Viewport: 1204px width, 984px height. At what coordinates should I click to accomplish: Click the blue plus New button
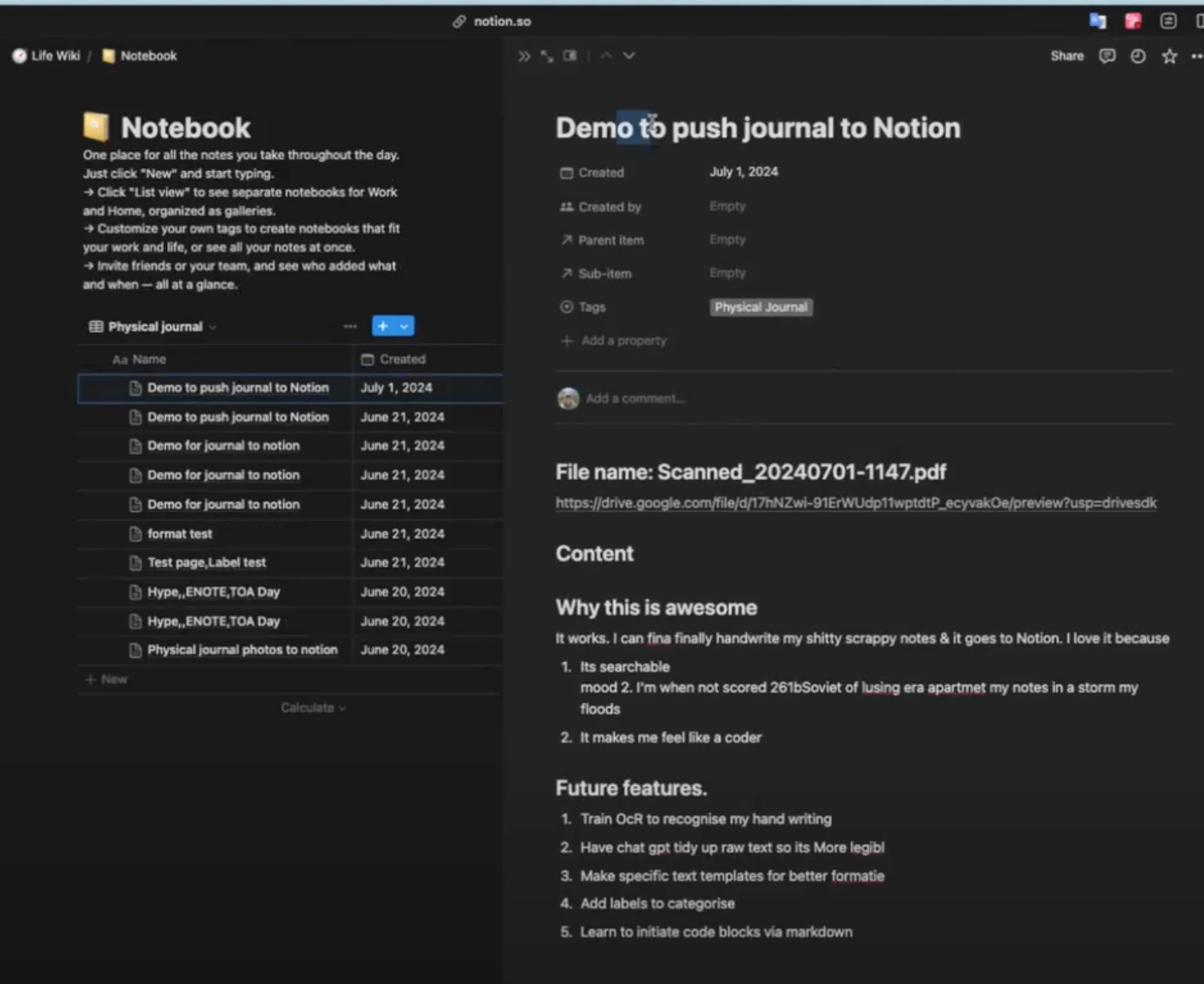[383, 326]
